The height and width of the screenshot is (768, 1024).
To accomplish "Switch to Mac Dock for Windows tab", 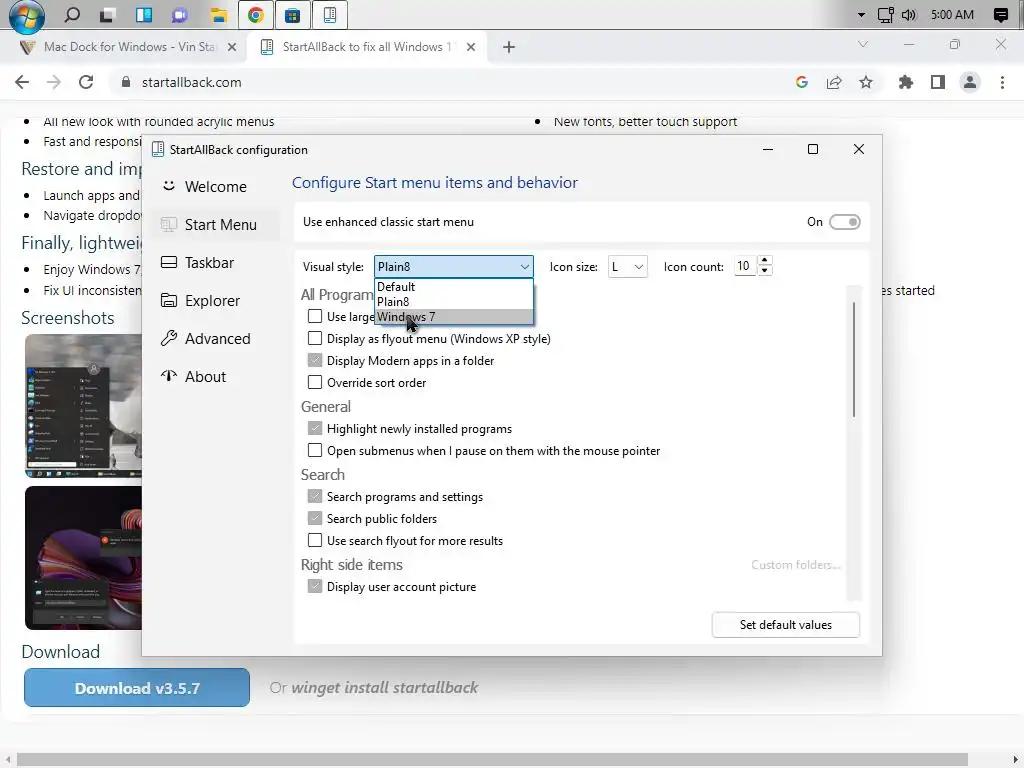I will click(129, 47).
